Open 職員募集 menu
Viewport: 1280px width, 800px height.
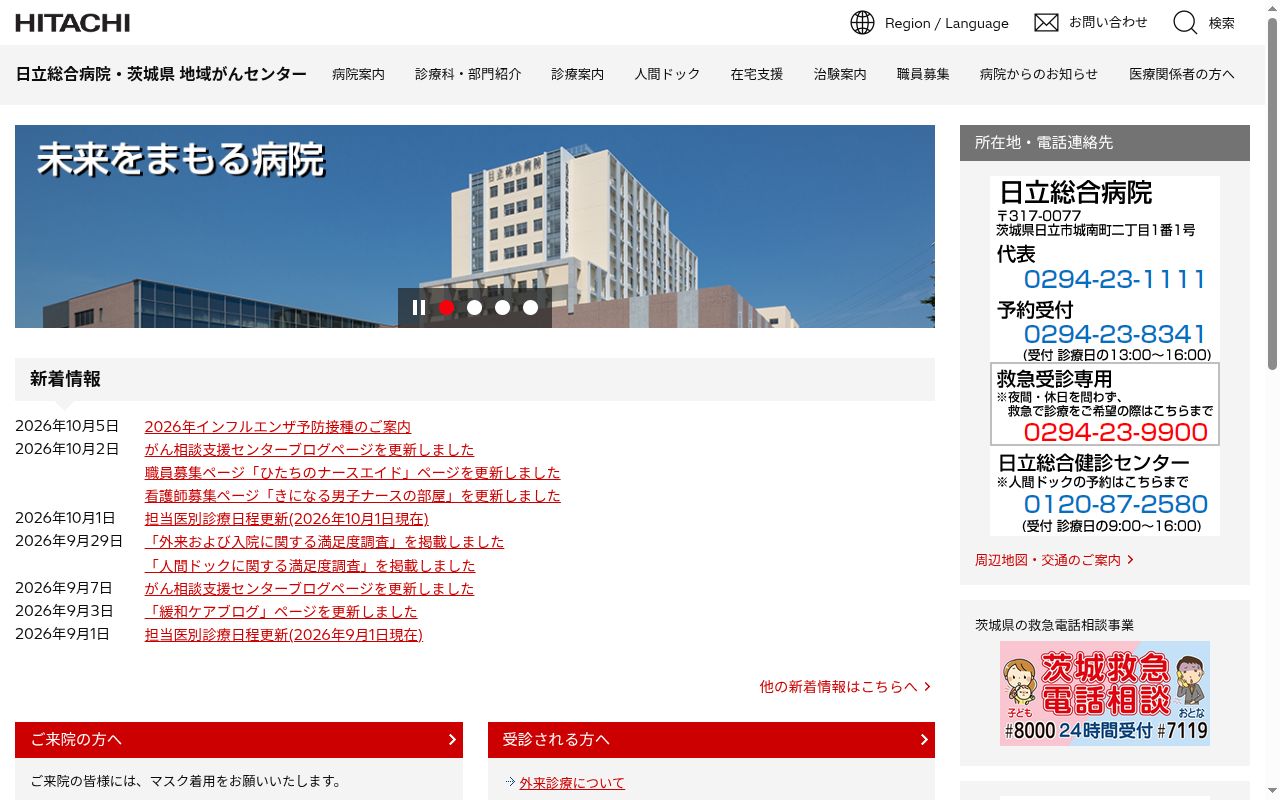[x=923, y=74]
